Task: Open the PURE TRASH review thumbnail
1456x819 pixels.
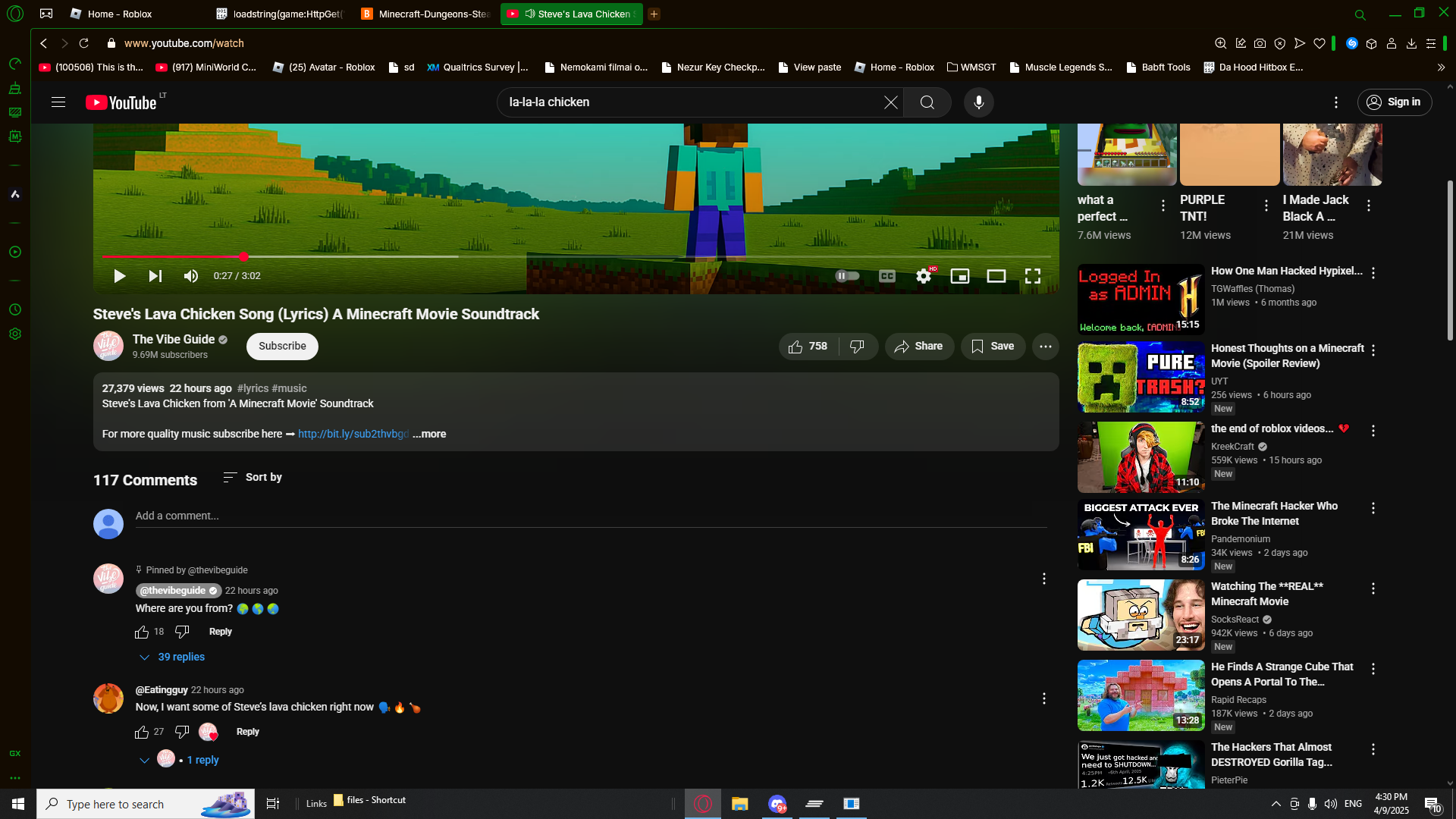Action: point(1141,377)
